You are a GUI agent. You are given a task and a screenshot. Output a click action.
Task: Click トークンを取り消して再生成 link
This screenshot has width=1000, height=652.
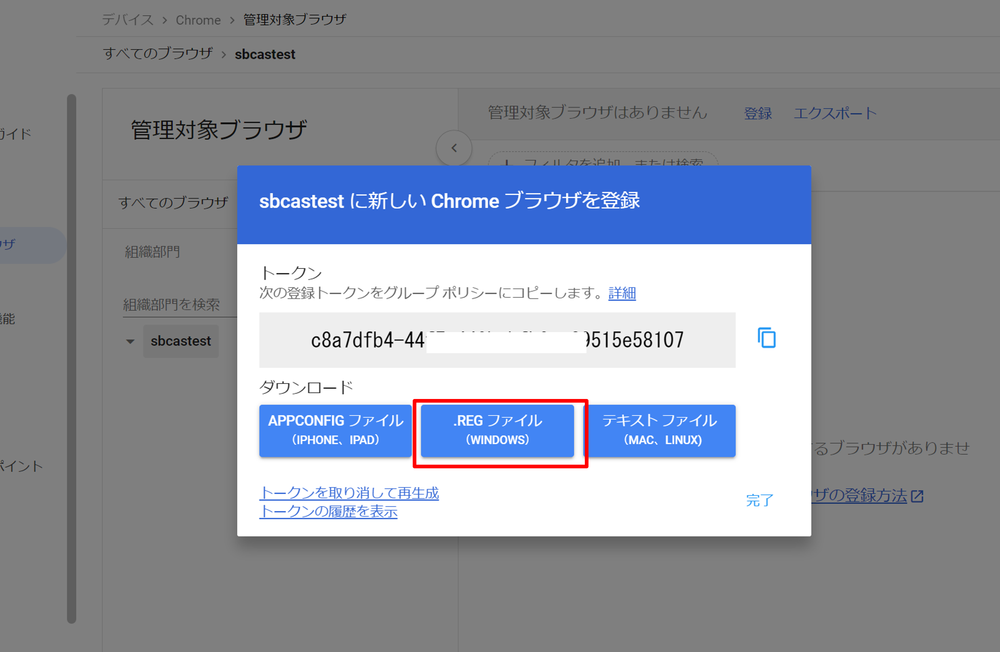pos(349,493)
